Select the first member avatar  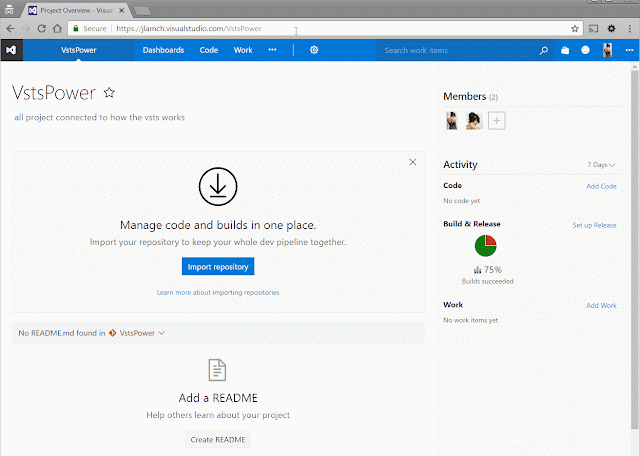(452, 120)
